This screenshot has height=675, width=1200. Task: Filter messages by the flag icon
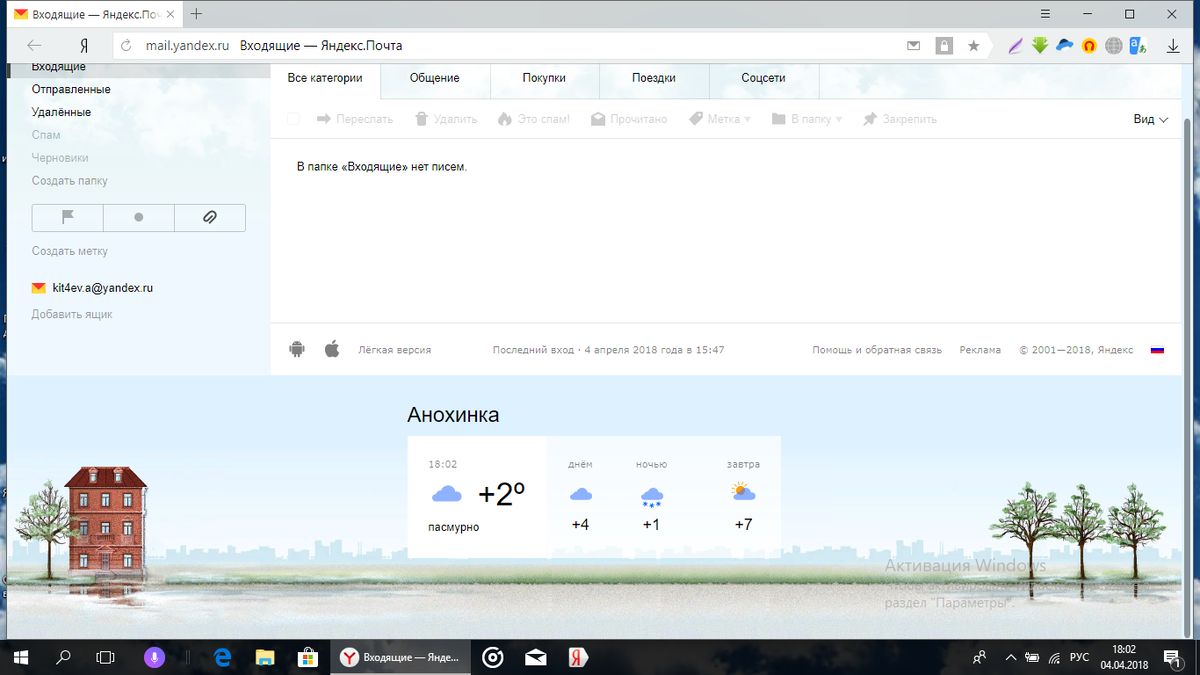point(68,217)
